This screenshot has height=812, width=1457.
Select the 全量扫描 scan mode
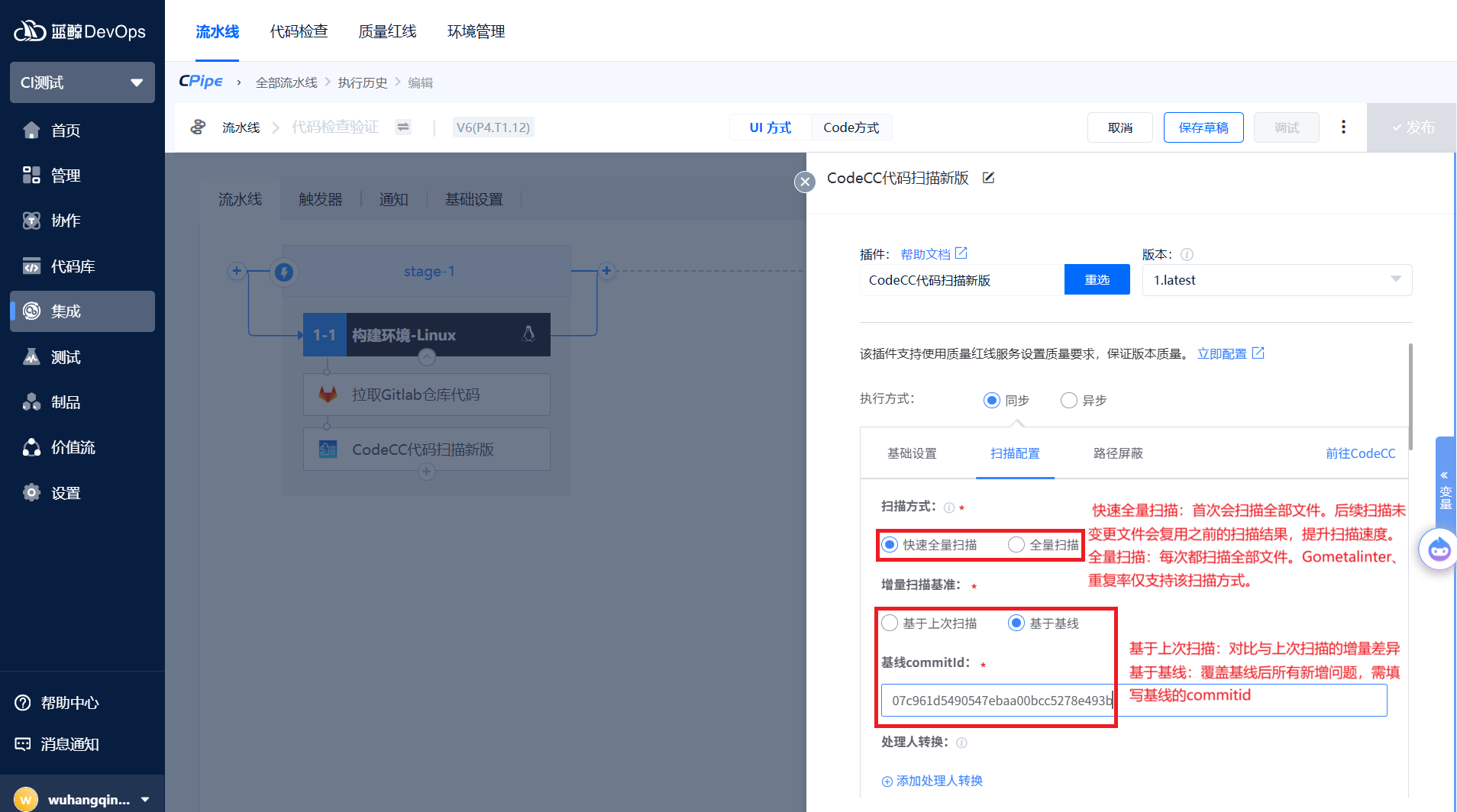pyautogui.click(x=1016, y=545)
